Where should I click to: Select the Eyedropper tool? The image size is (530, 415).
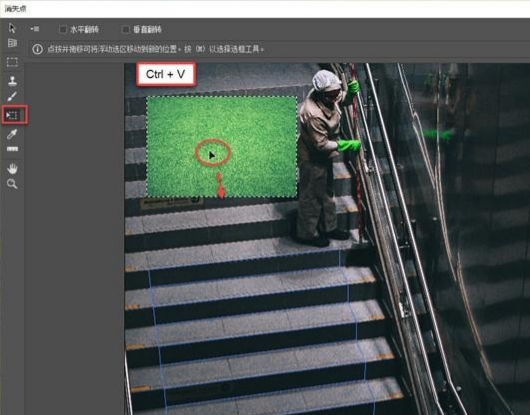12,134
